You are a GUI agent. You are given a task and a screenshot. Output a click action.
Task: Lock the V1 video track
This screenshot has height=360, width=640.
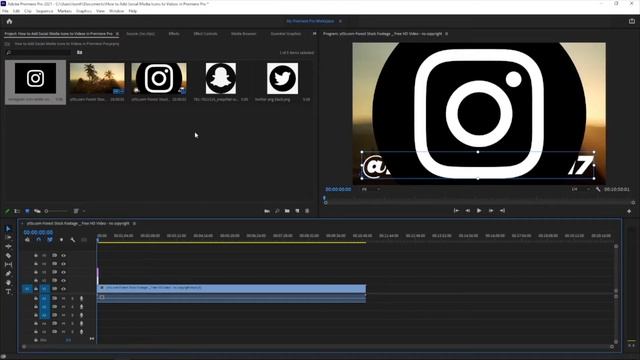pyautogui.click(x=36, y=289)
